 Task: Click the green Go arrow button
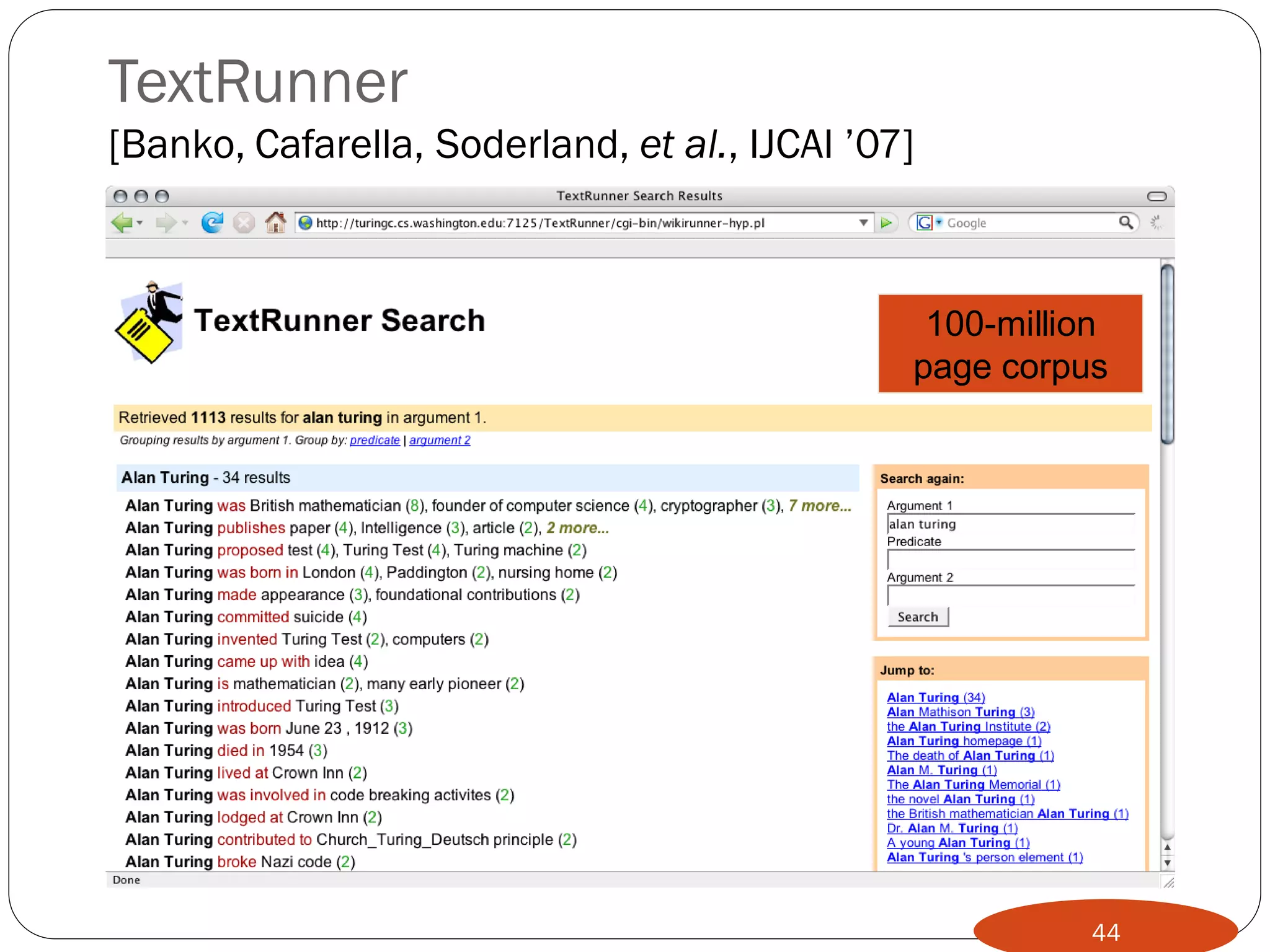(887, 223)
